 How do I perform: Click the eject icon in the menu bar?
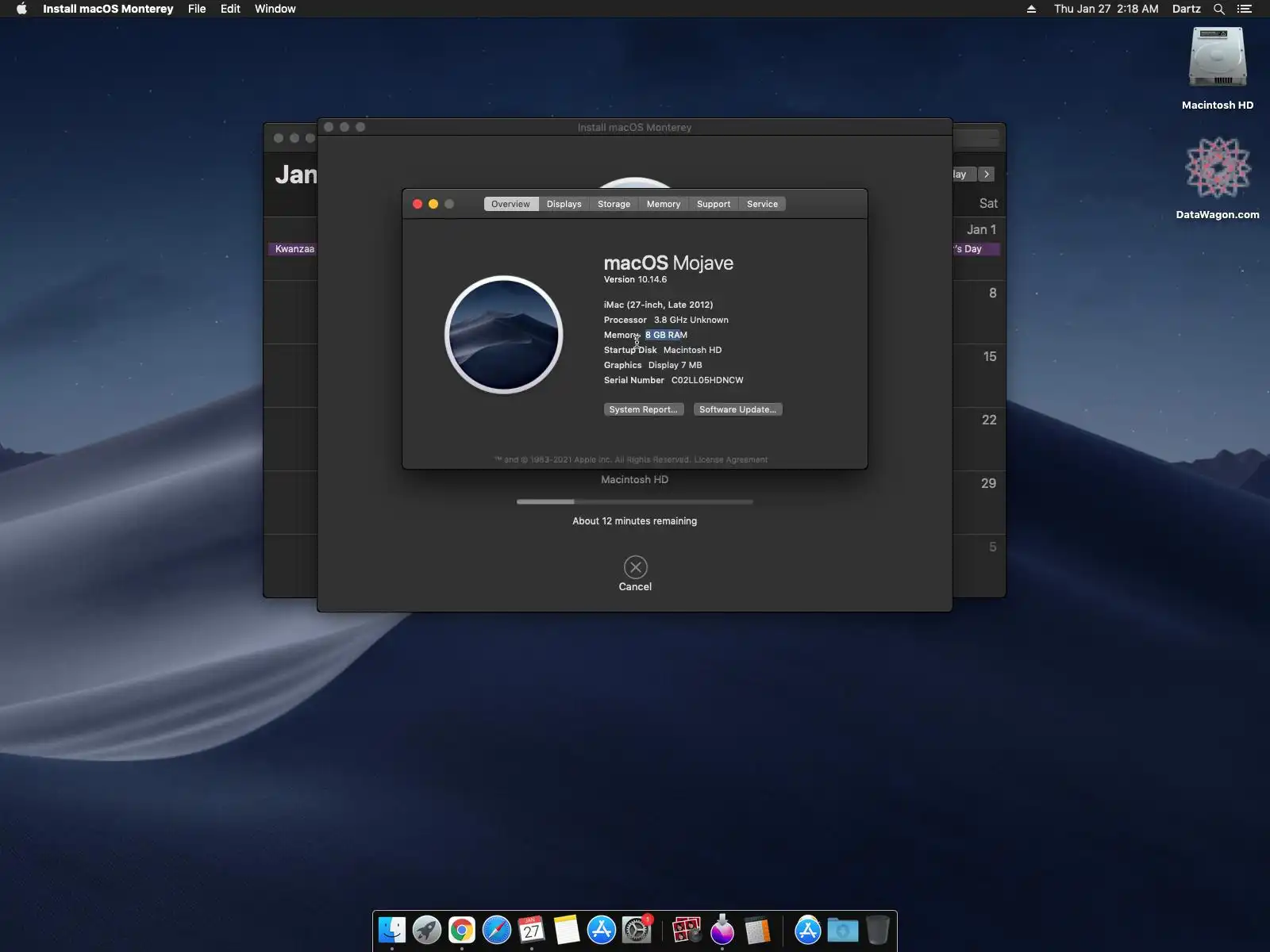click(1031, 9)
